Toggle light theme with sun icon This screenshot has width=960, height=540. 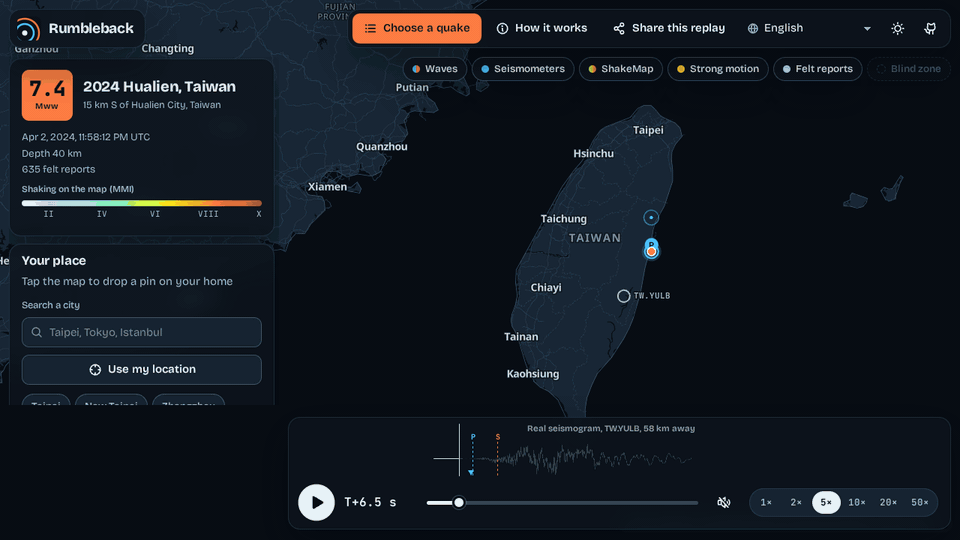[898, 29]
